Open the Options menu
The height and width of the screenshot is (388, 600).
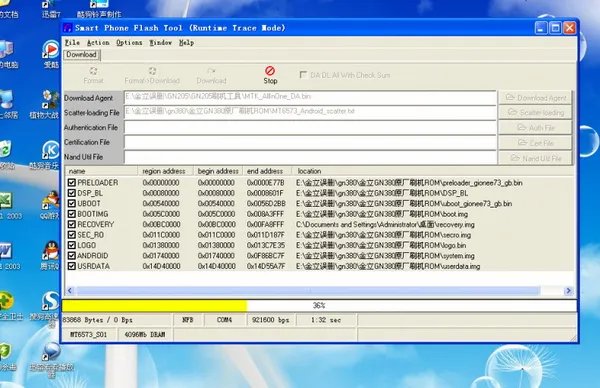(129, 42)
